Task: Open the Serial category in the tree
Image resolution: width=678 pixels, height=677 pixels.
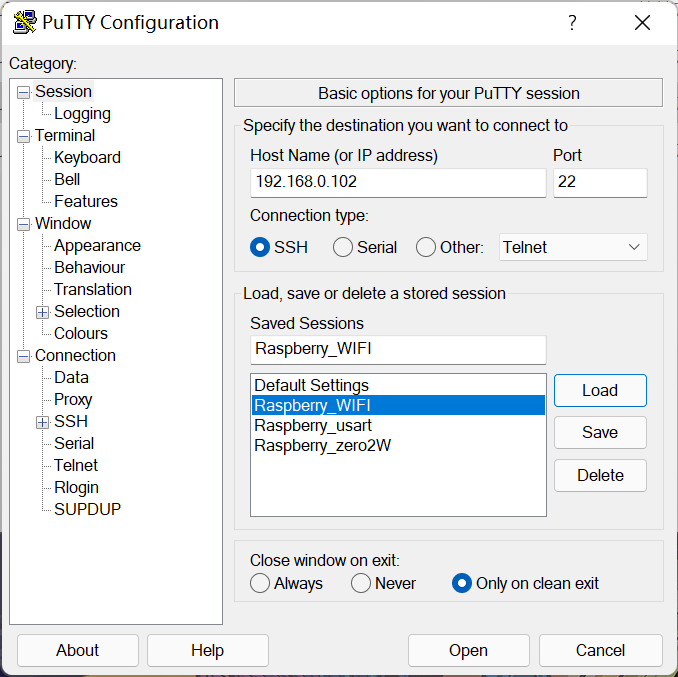Action: 74,444
